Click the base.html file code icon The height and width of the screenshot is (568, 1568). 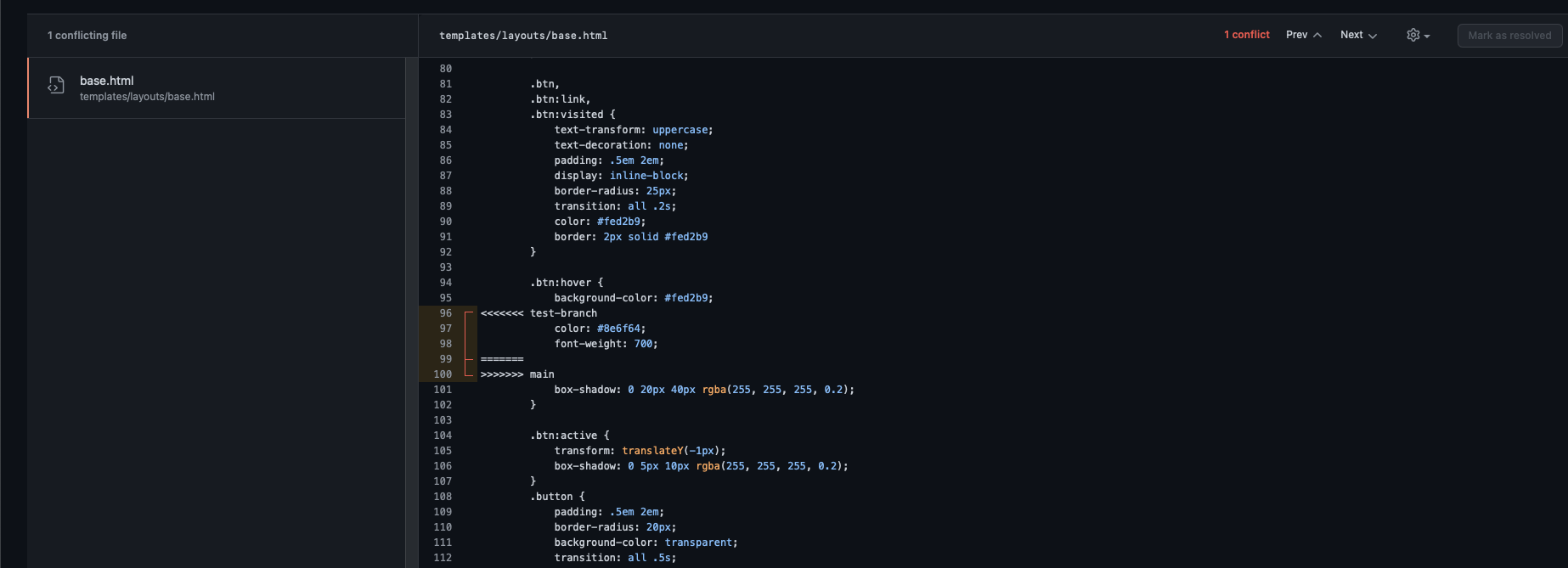click(56, 86)
